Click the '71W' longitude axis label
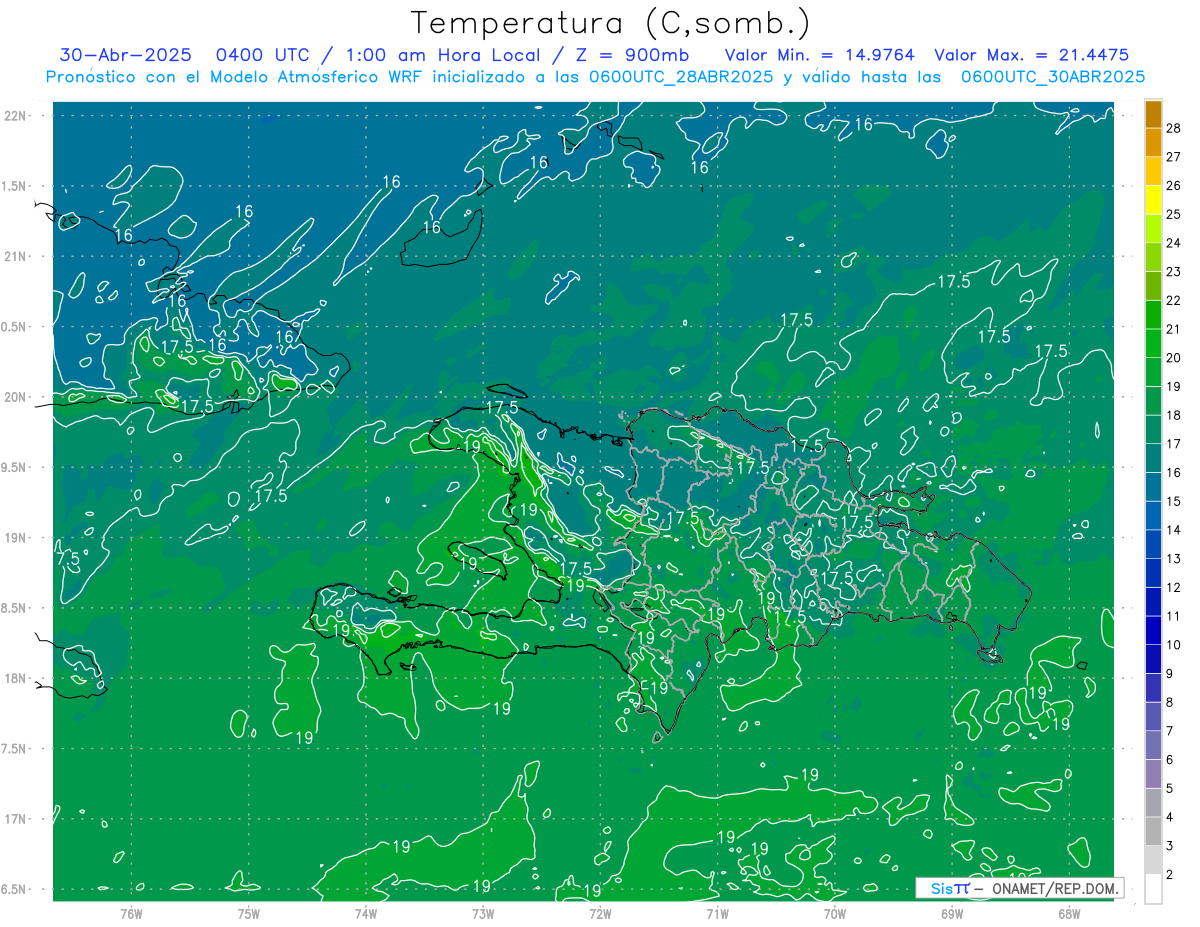This screenshot has width=1200, height=927. pos(717,912)
